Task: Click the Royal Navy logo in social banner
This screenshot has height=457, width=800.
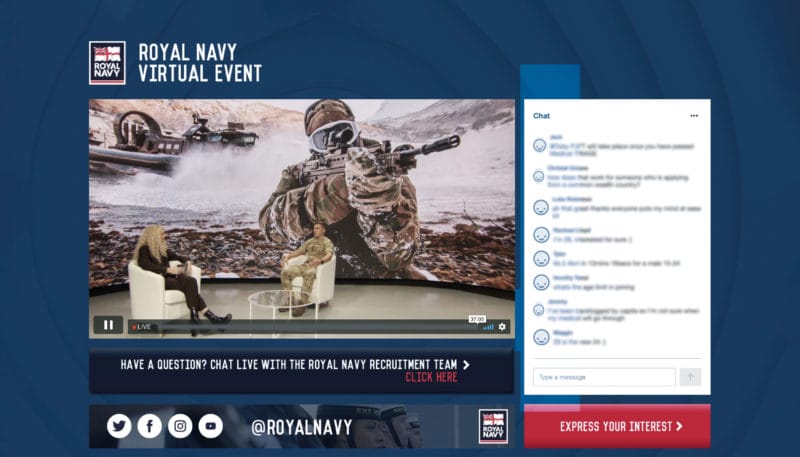Action: point(493,426)
